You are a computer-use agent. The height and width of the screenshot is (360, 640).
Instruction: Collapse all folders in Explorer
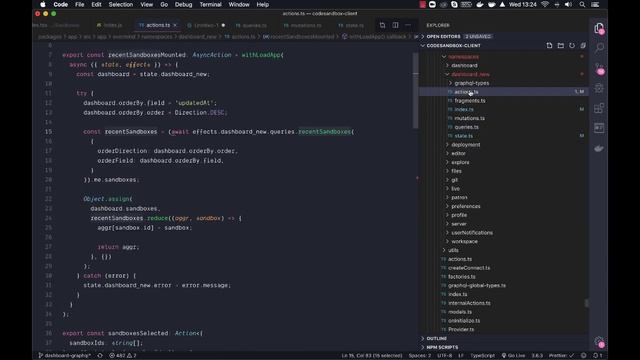tap(583, 46)
